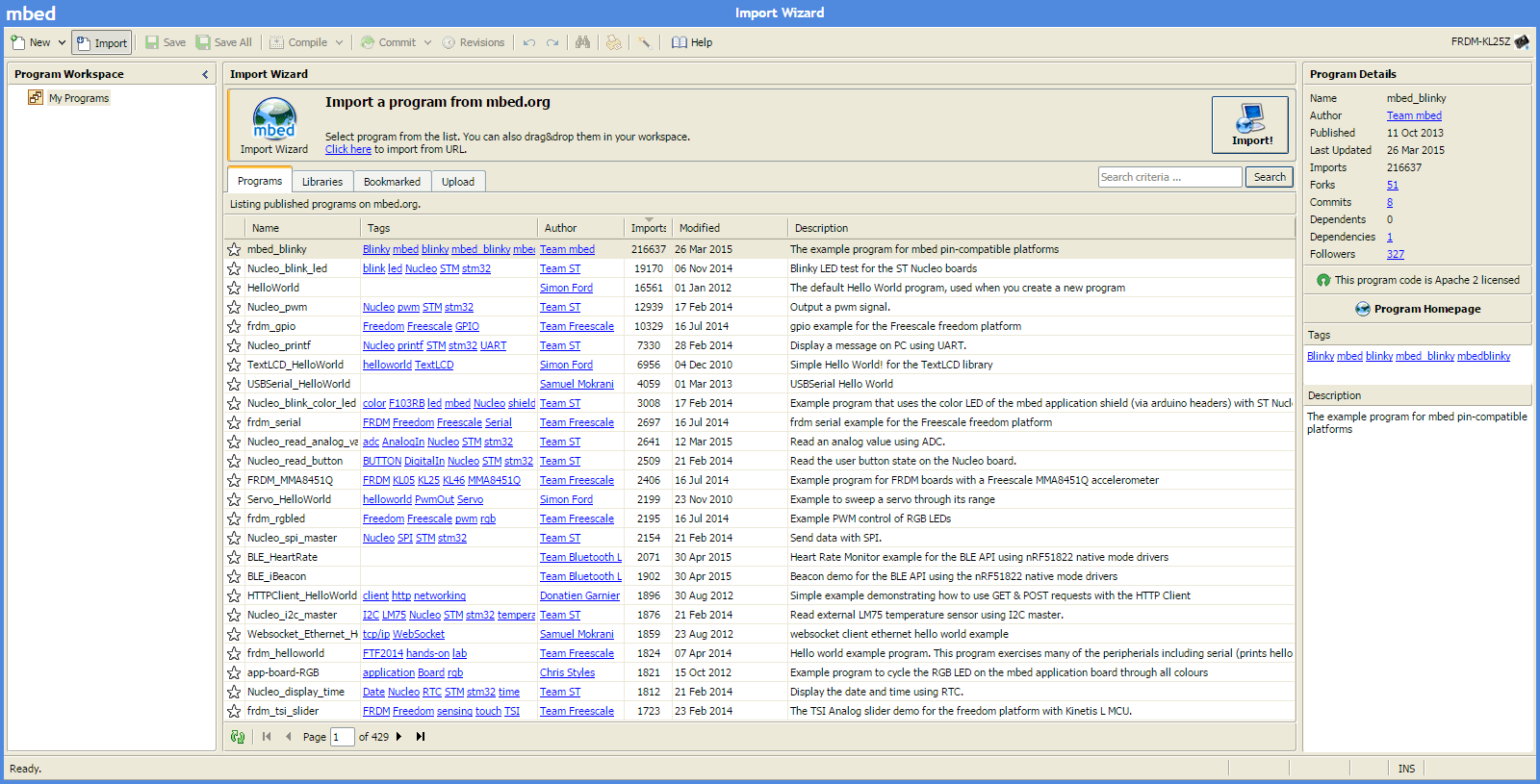The height and width of the screenshot is (784, 1540).
Task: Click the Print icon in toolbar
Action: tap(613, 42)
